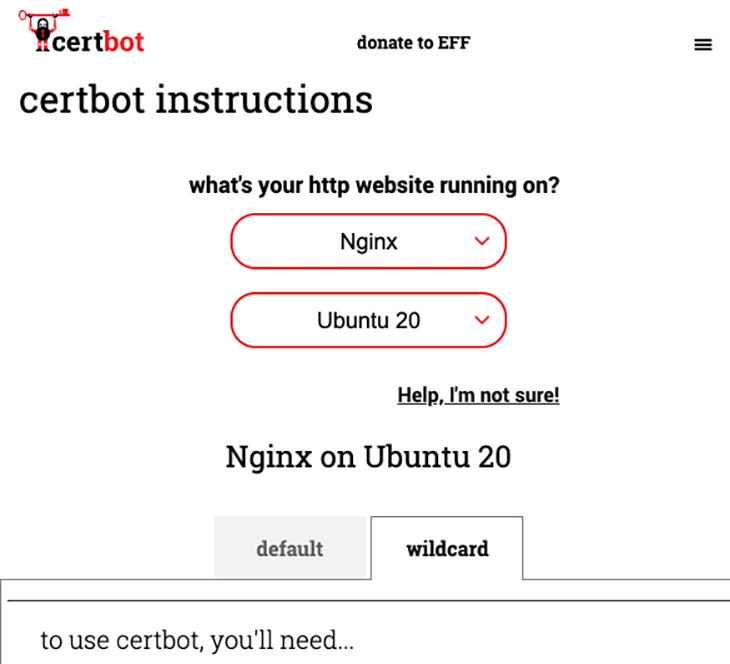This screenshot has width=730, height=664.
Task: Open the Nginx software dropdown
Action: pos(368,241)
